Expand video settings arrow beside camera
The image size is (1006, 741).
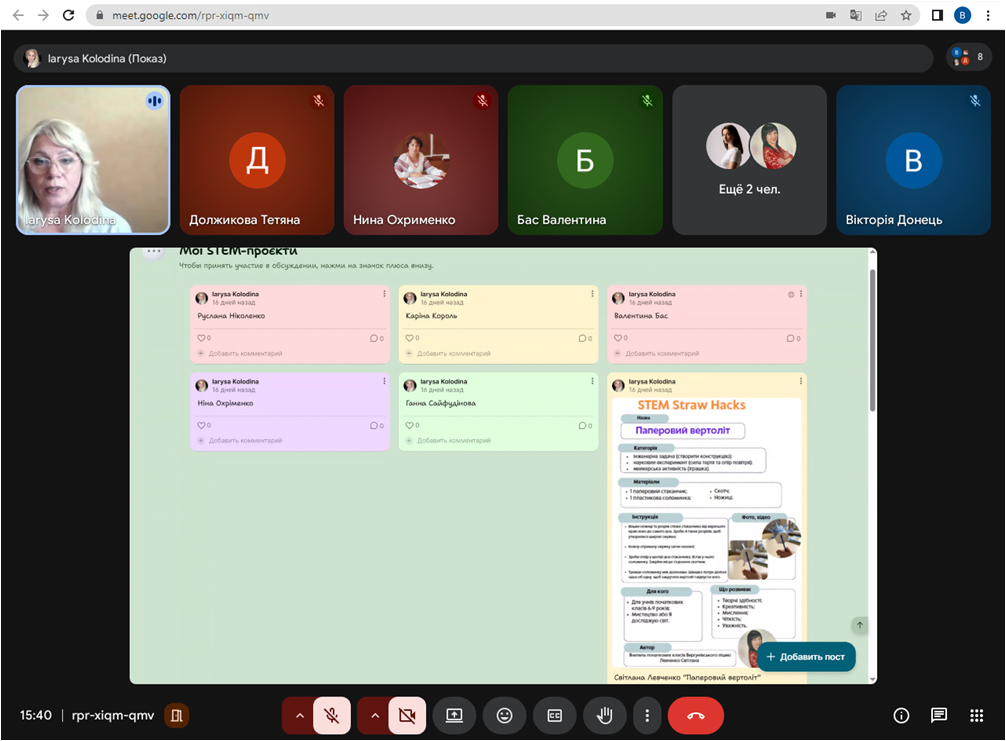pyautogui.click(x=374, y=716)
